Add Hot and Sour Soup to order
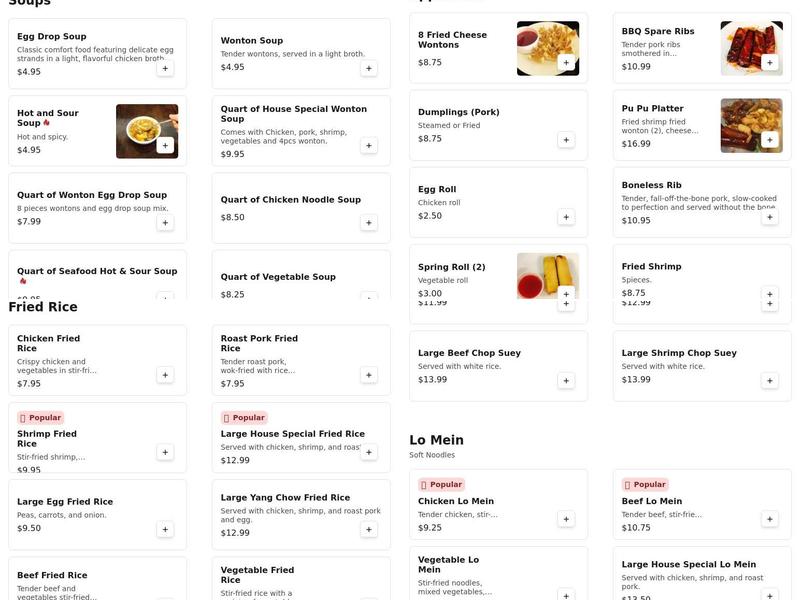 pyautogui.click(x=165, y=145)
